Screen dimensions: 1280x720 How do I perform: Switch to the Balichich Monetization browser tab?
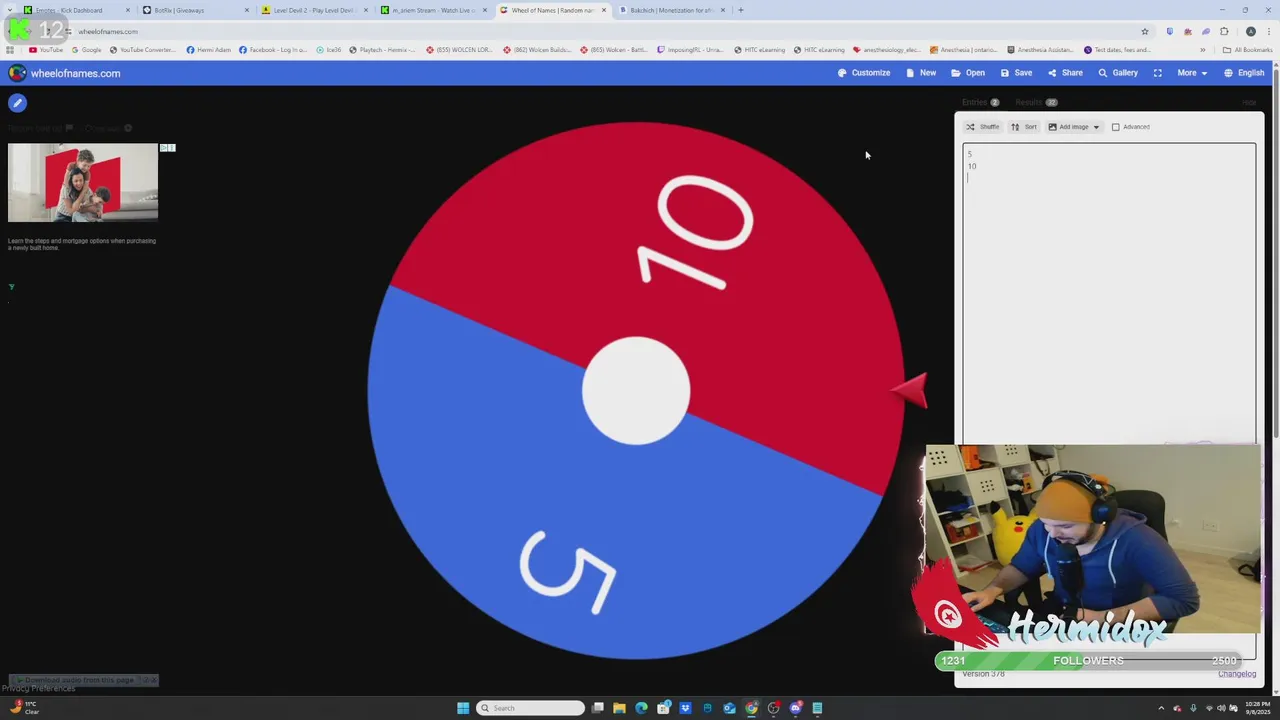670,10
